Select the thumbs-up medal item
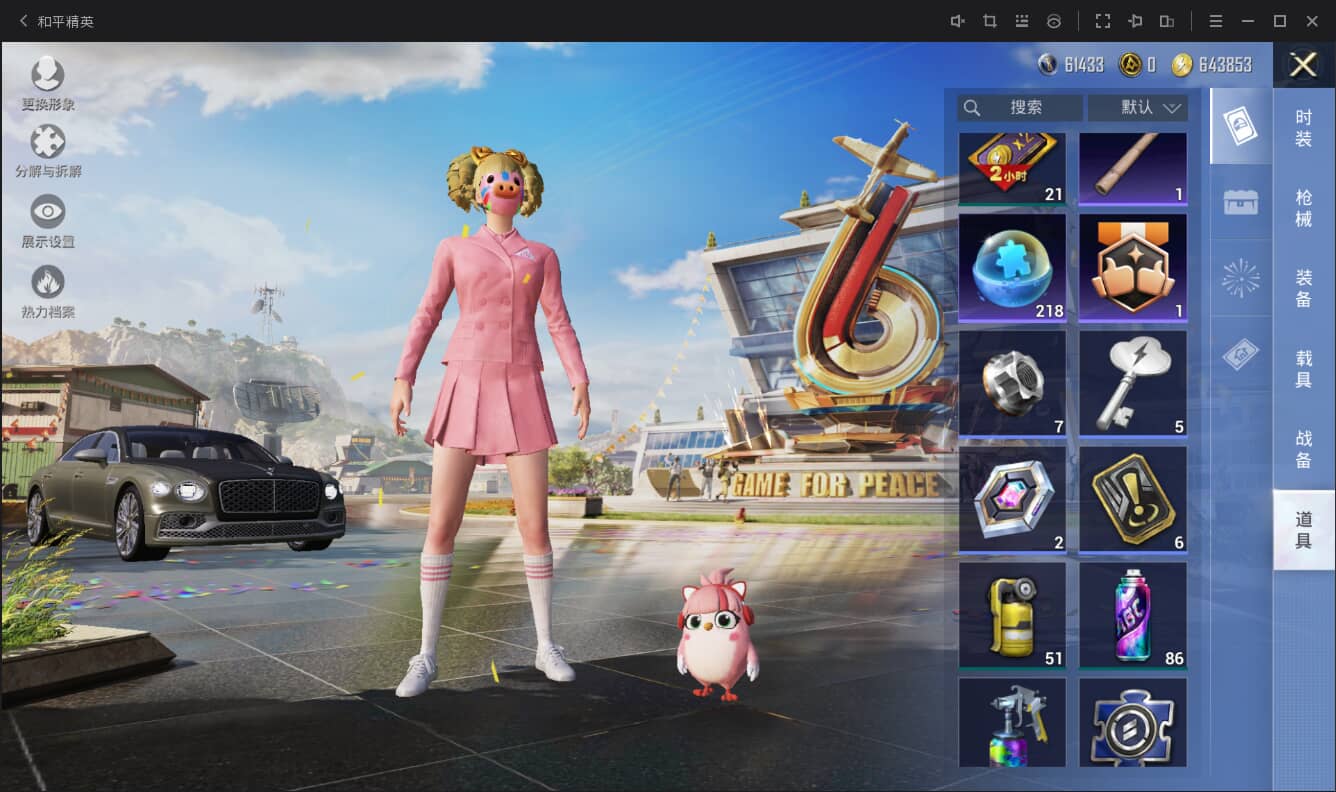 click(x=1133, y=268)
